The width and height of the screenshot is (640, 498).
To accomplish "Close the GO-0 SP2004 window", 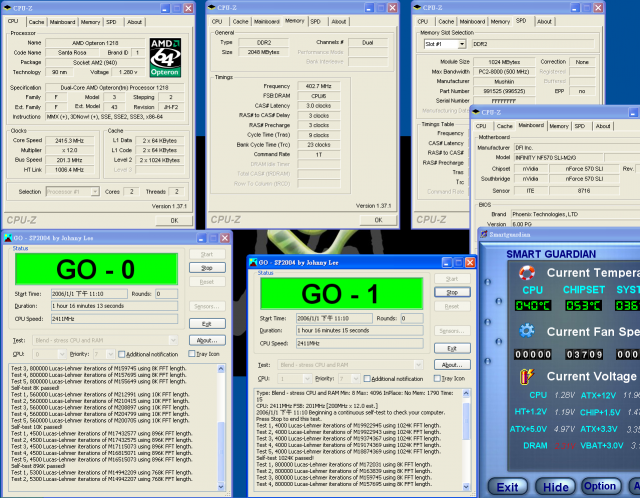I will [x=225, y=238].
